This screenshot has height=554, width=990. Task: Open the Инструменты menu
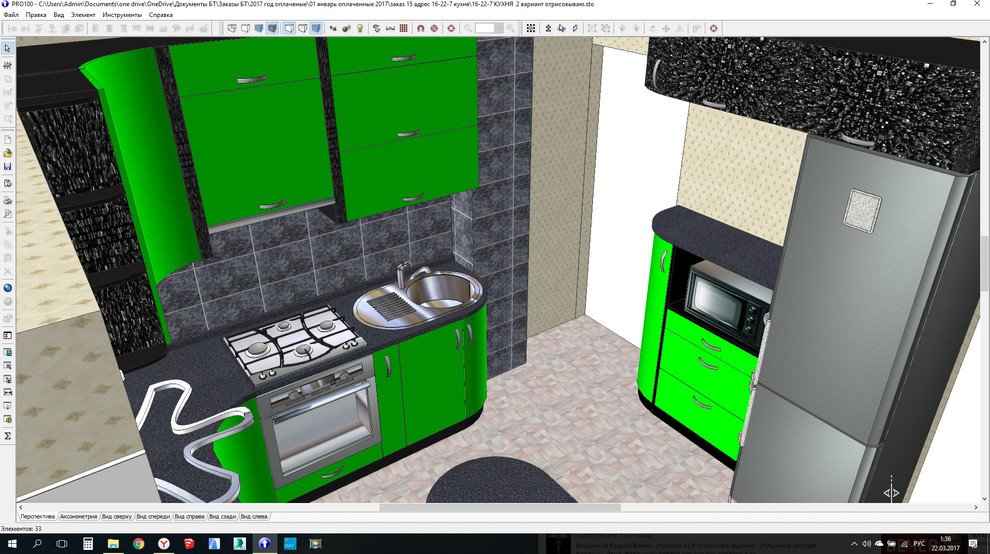pos(121,15)
